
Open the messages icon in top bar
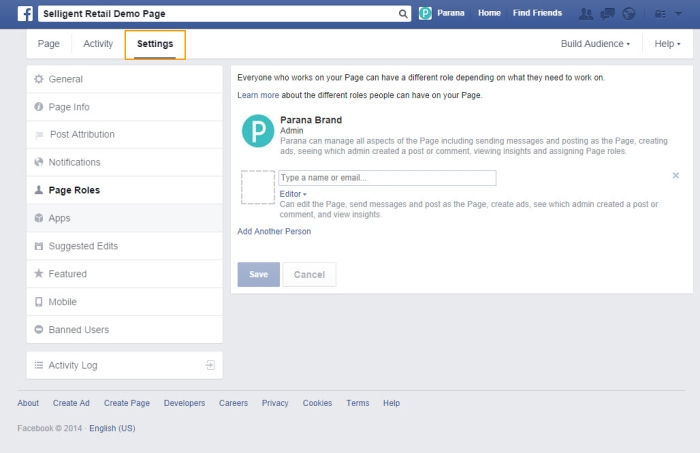(607, 14)
